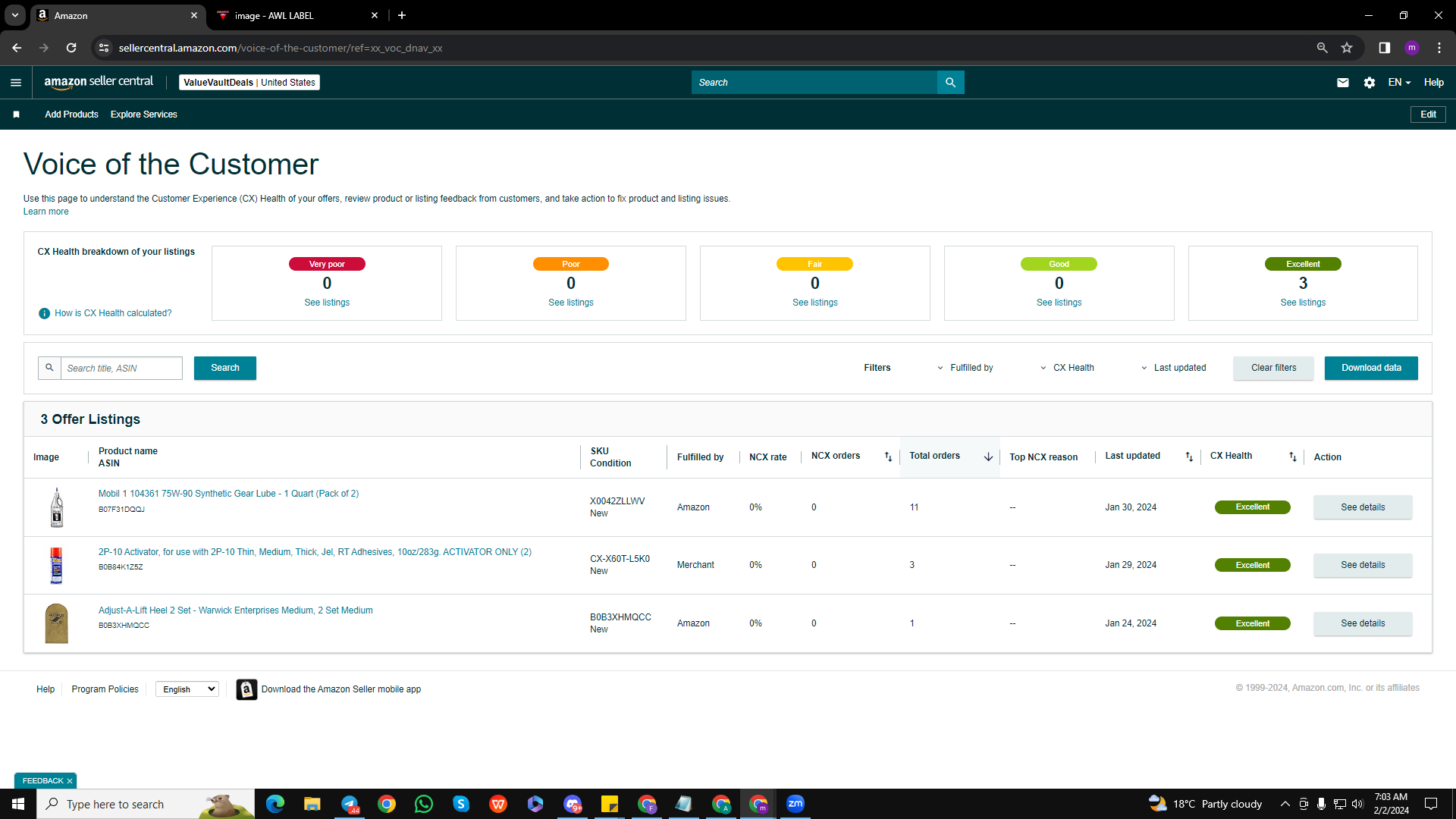Open Microsoft Edge from the taskbar
The width and height of the screenshot is (1456, 819).
pyautogui.click(x=275, y=804)
